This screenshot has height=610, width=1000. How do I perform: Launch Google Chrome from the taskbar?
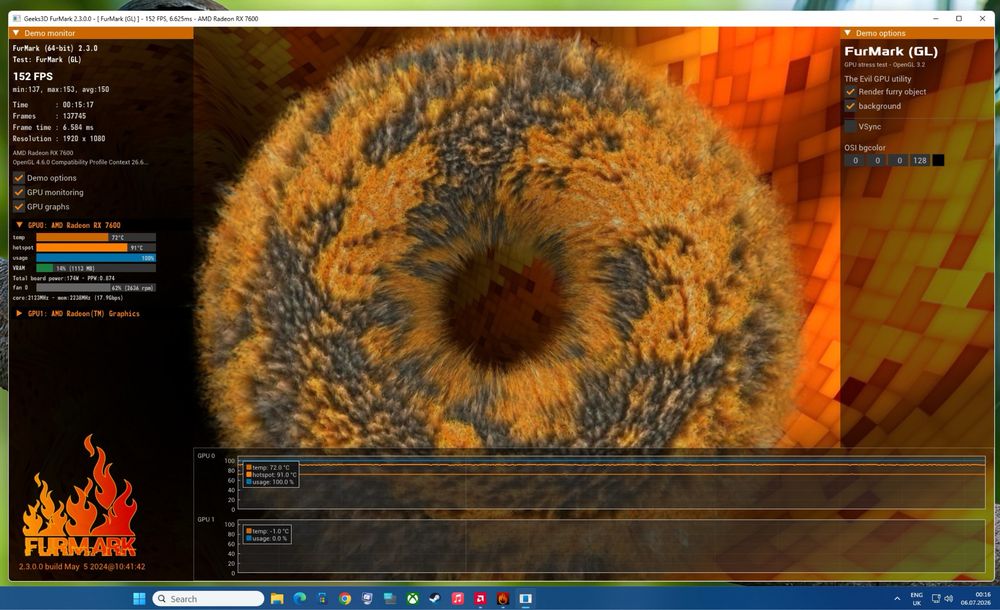345,599
